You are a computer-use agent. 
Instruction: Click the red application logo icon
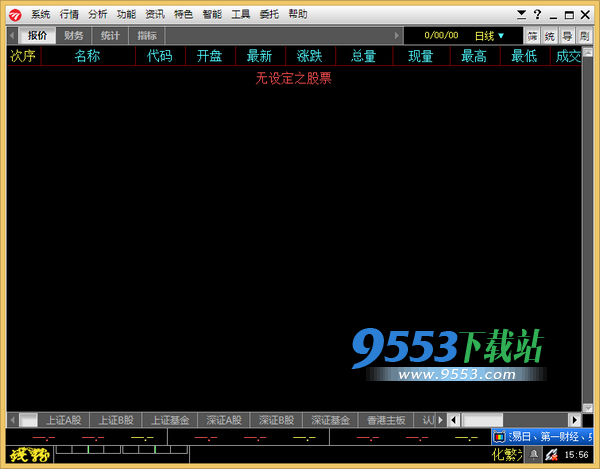pos(15,15)
